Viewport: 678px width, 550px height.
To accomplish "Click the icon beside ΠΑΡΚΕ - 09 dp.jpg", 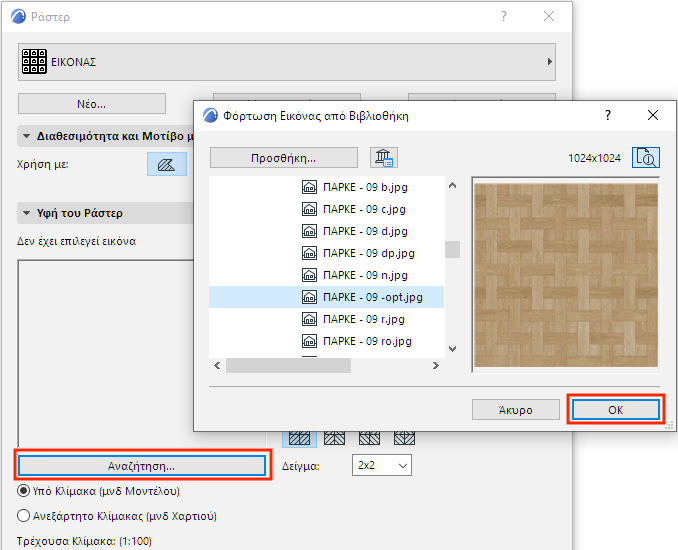I will (x=309, y=253).
